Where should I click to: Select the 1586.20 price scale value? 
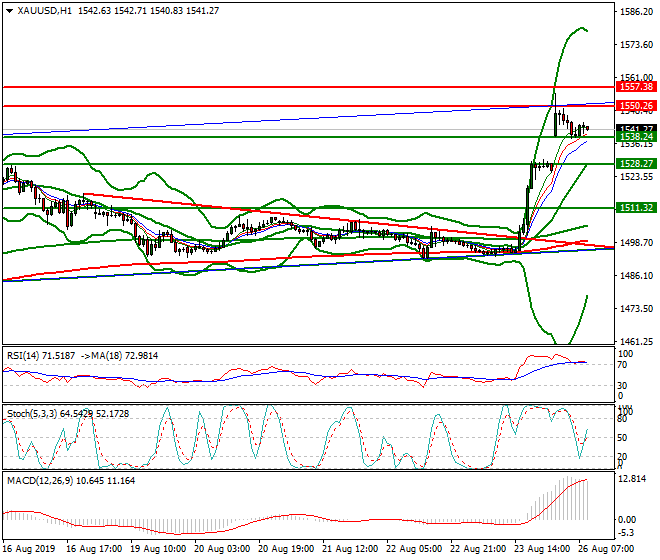(636, 11)
